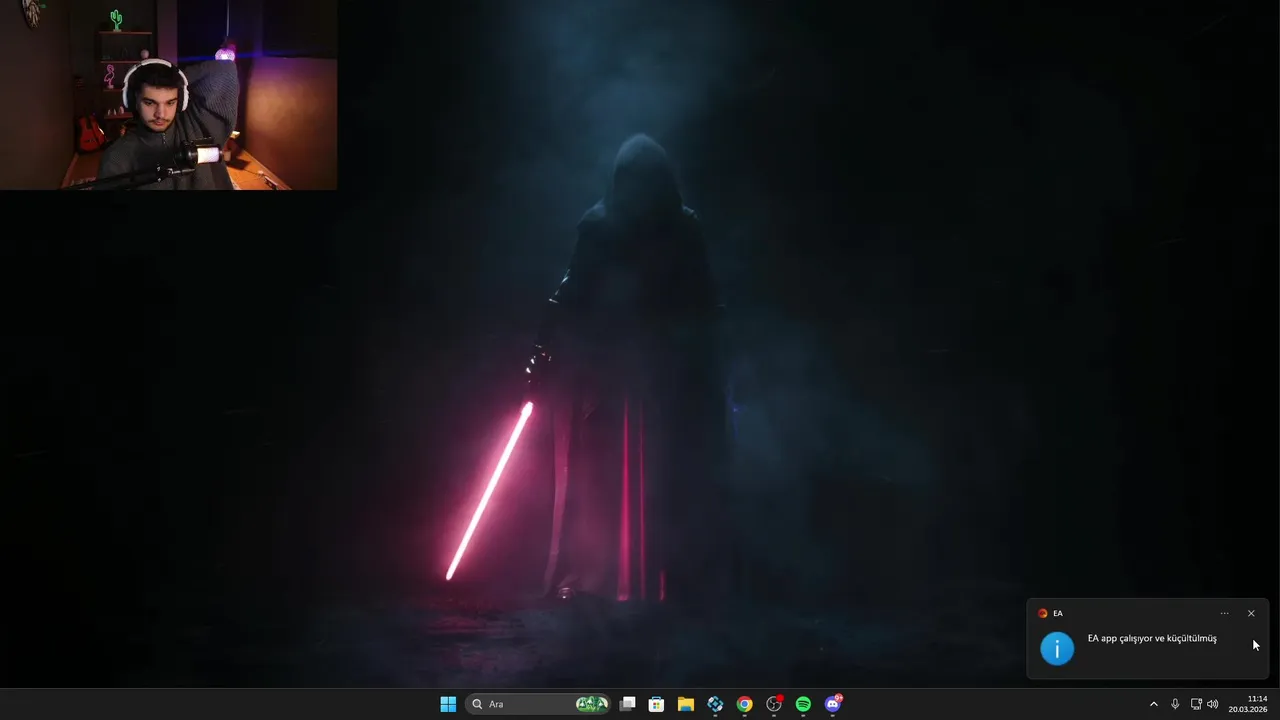
Task: Open the volume control in system tray
Action: click(x=1213, y=704)
